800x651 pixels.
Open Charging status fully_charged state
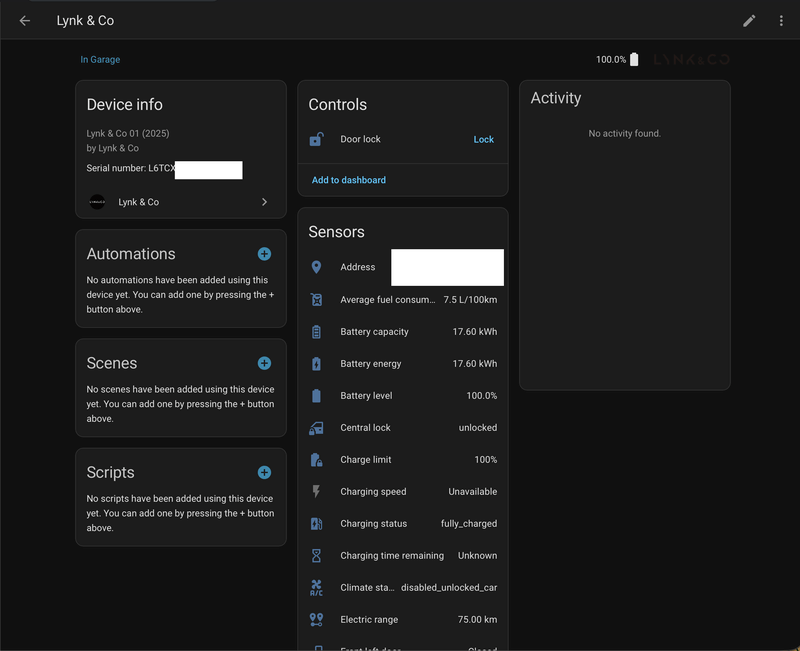pos(469,523)
